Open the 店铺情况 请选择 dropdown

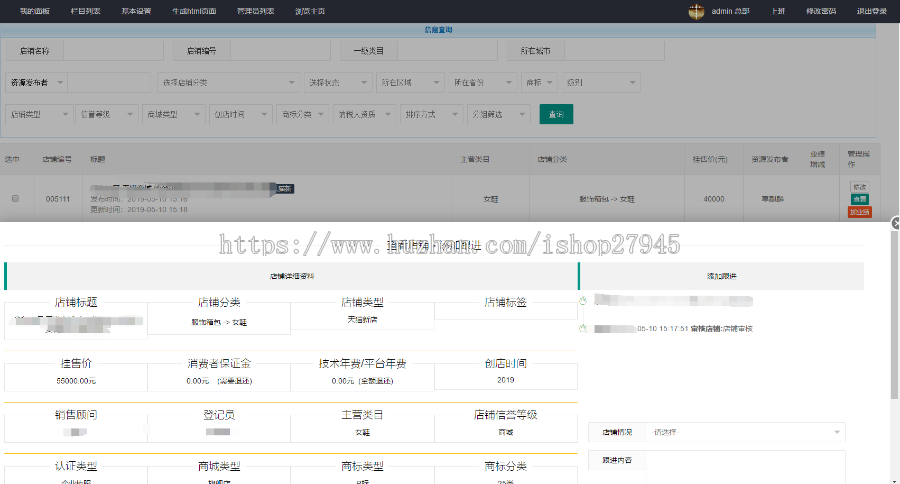click(x=746, y=432)
